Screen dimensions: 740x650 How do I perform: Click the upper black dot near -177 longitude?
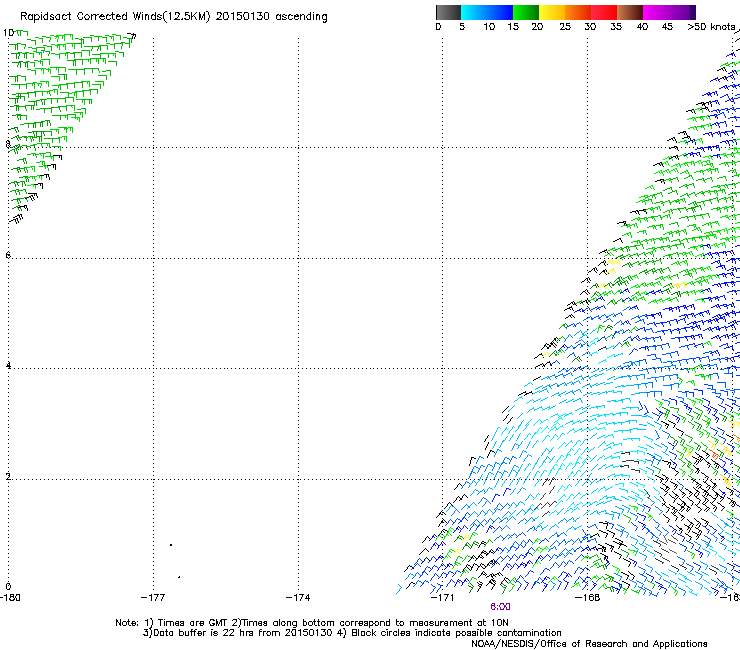[171, 545]
